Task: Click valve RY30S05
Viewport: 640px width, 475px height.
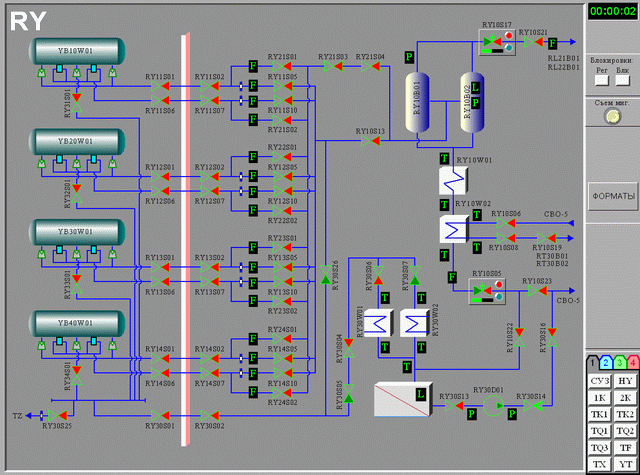Action: point(349,393)
